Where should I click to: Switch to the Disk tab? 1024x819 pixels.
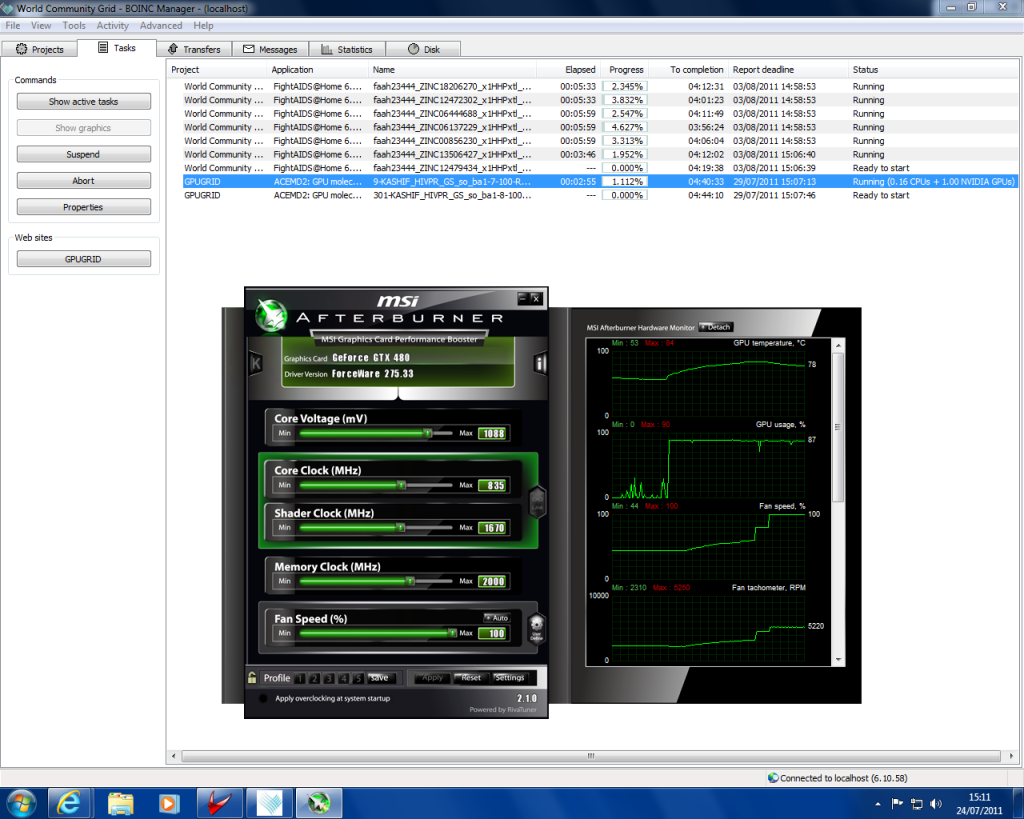point(423,49)
